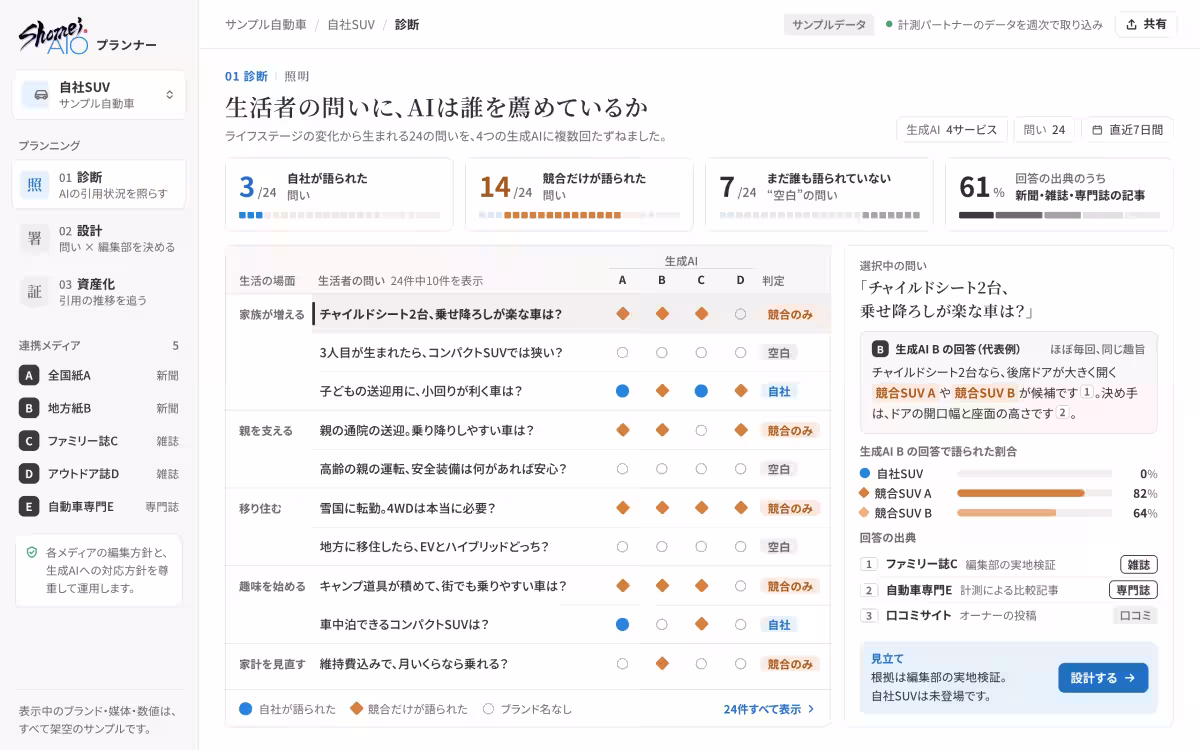Click the 照 icon badge

35,184
